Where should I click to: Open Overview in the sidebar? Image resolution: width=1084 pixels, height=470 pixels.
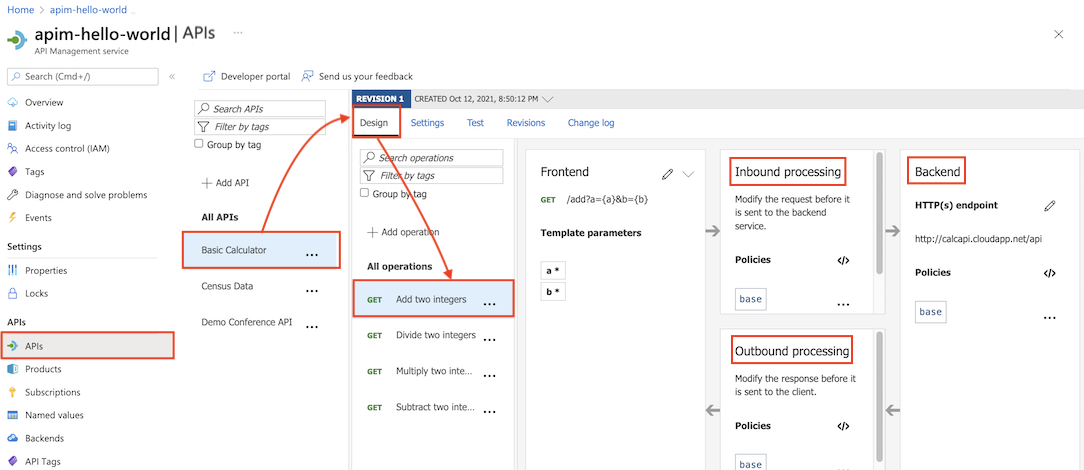coord(44,102)
